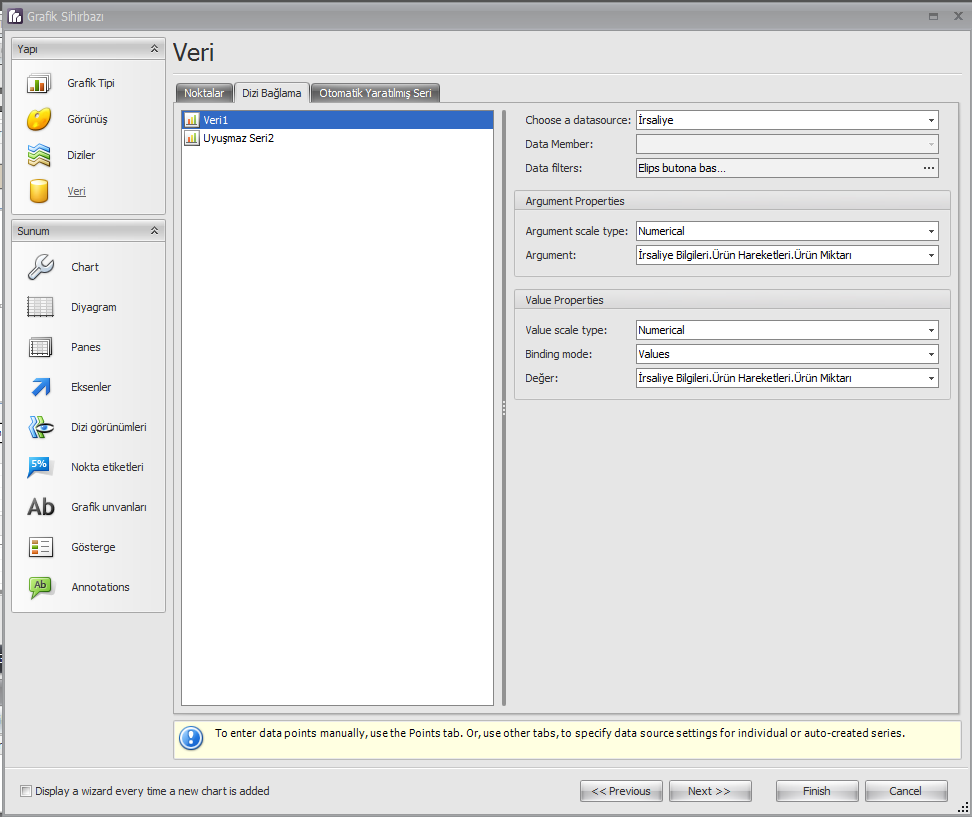
Task: Select the Eksenler arrow icon
Action: tap(40, 387)
